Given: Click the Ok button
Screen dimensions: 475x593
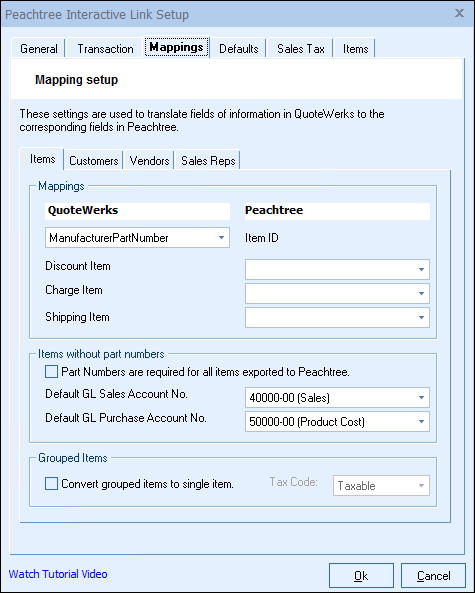Looking at the screenshot, I should click(x=361, y=576).
